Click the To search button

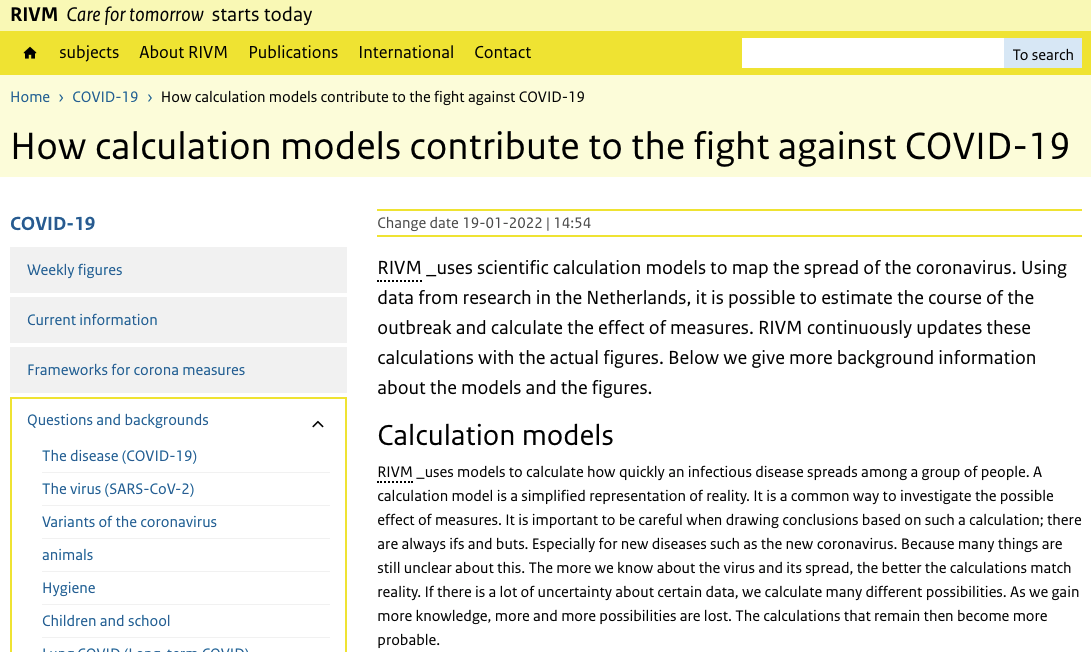click(1042, 54)
